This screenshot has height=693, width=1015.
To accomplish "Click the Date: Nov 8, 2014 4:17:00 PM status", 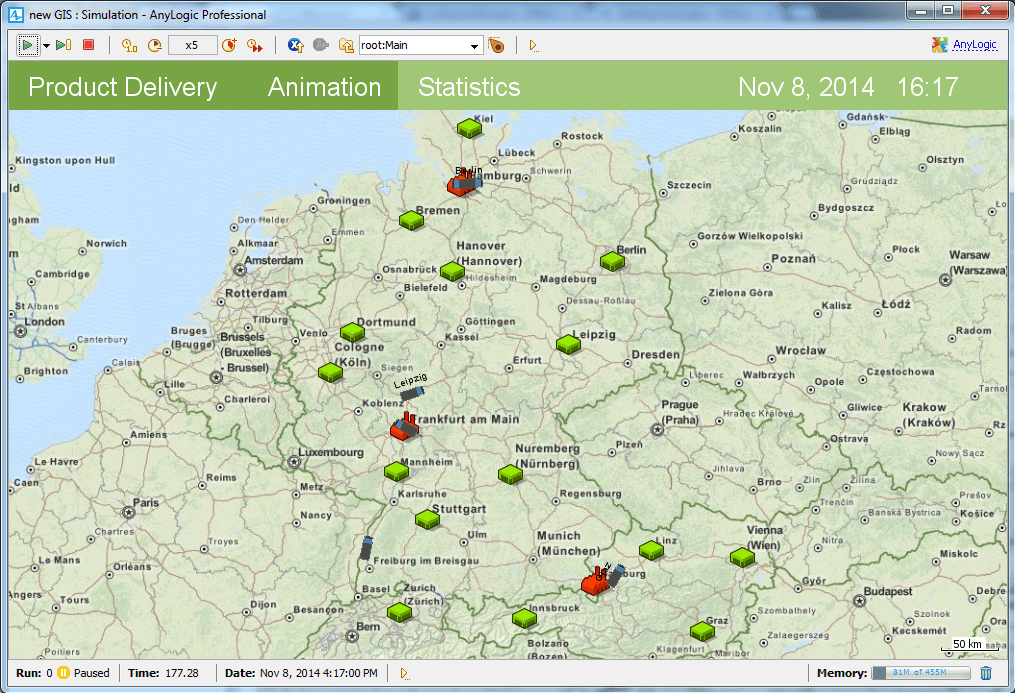I will 301,673.
